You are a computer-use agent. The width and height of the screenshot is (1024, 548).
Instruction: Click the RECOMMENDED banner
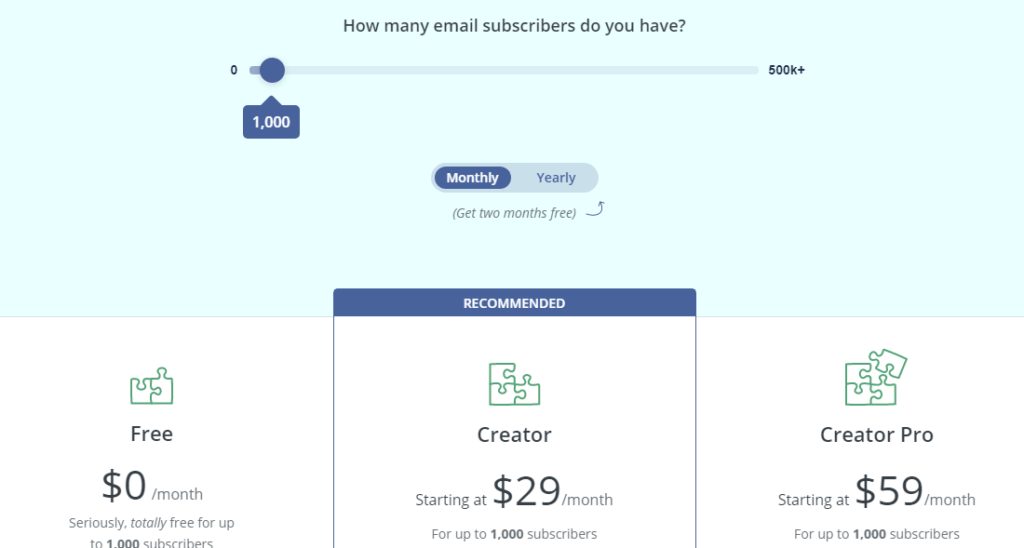pyautogui.click(x=514, y=303)
